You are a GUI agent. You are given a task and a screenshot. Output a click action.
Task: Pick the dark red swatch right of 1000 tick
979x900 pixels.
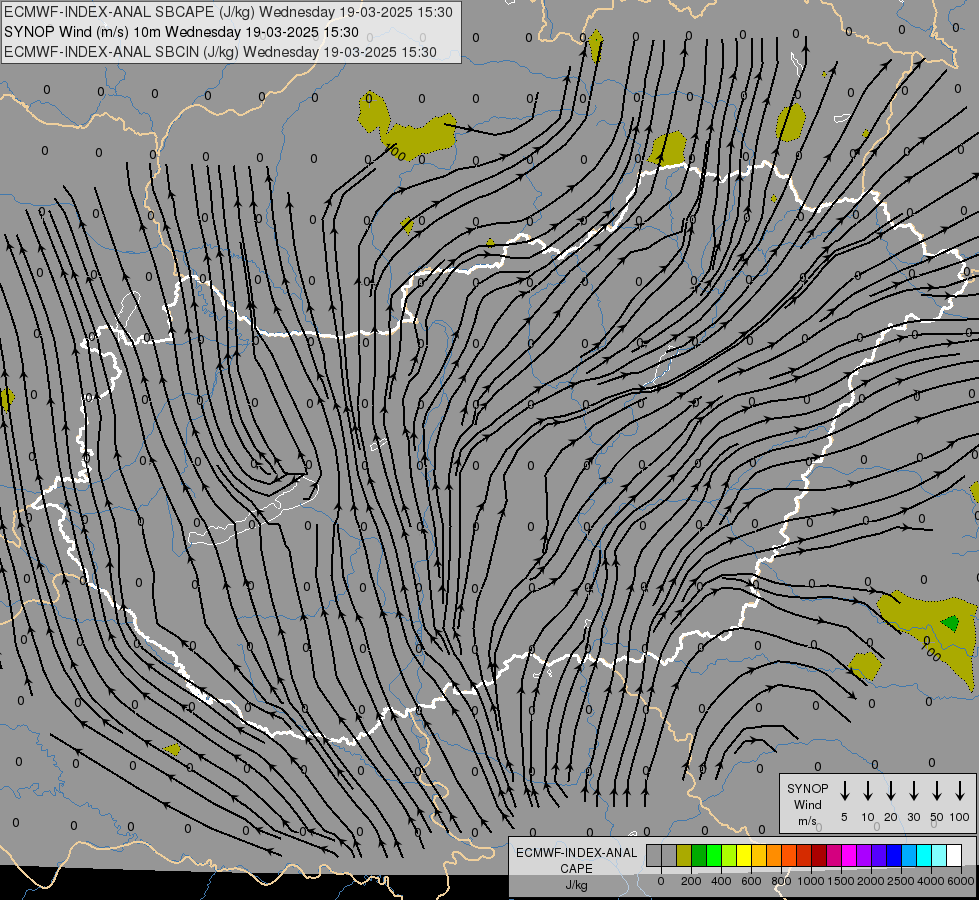coord(819,855)
